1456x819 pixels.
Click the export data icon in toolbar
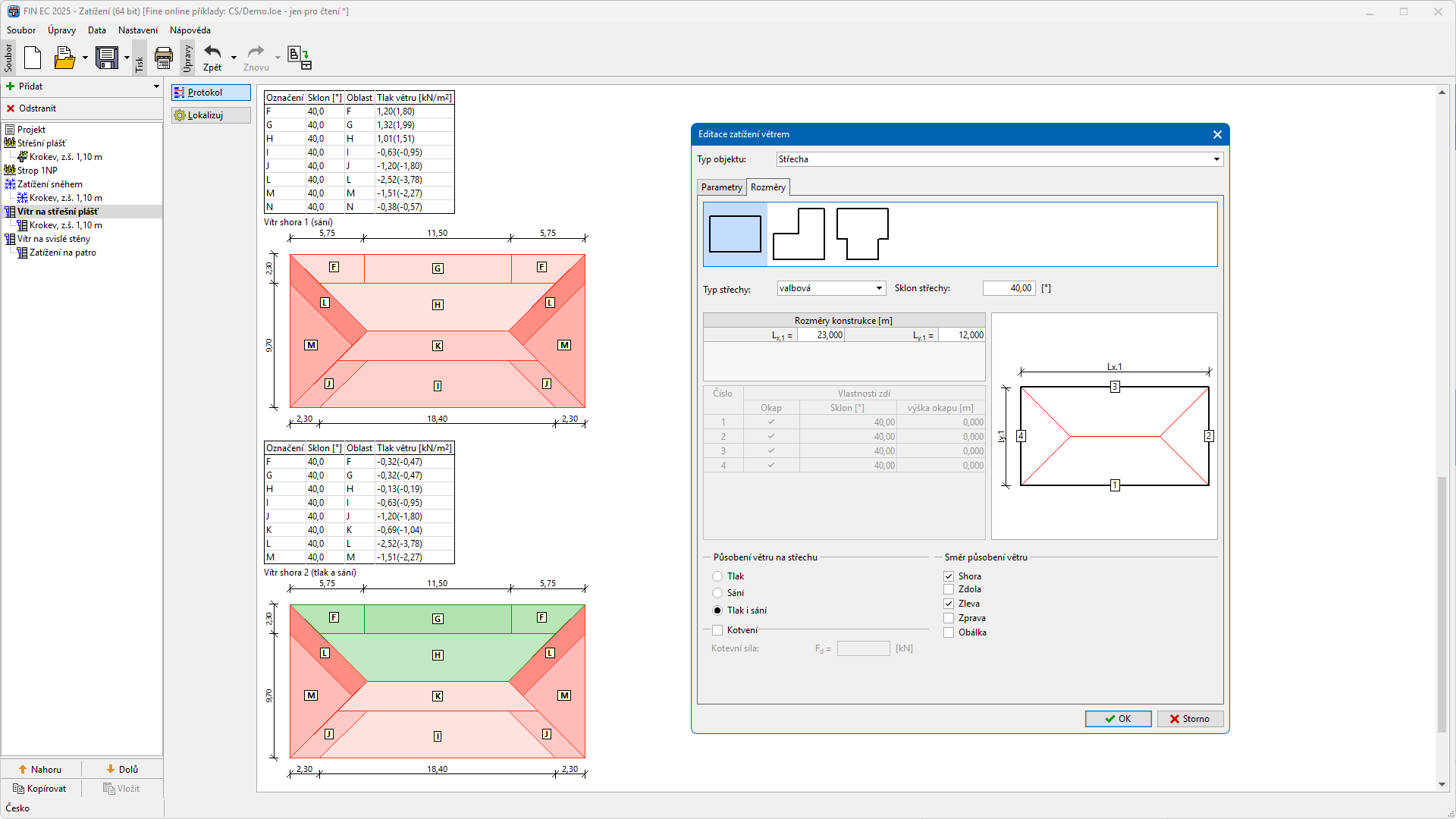(300, 58)
